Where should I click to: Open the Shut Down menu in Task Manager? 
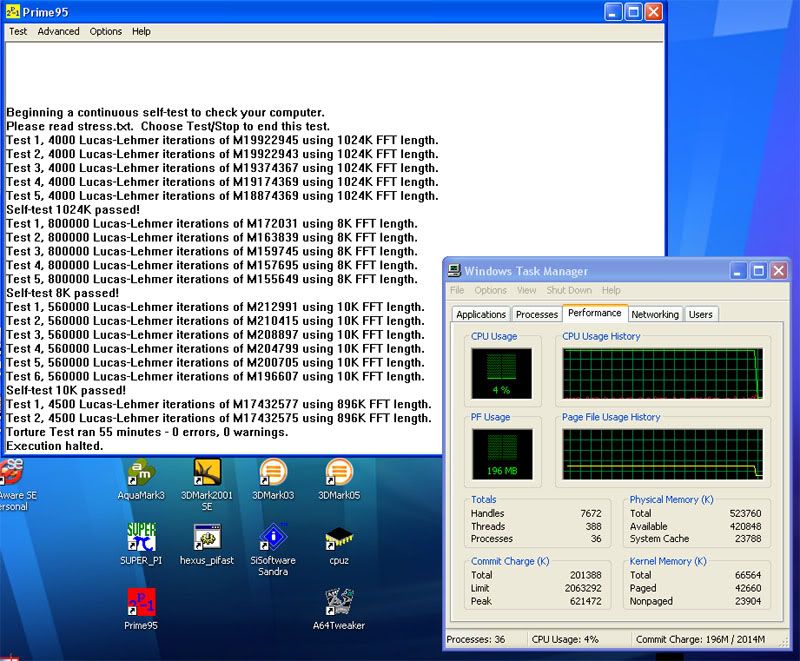(569, 290)
